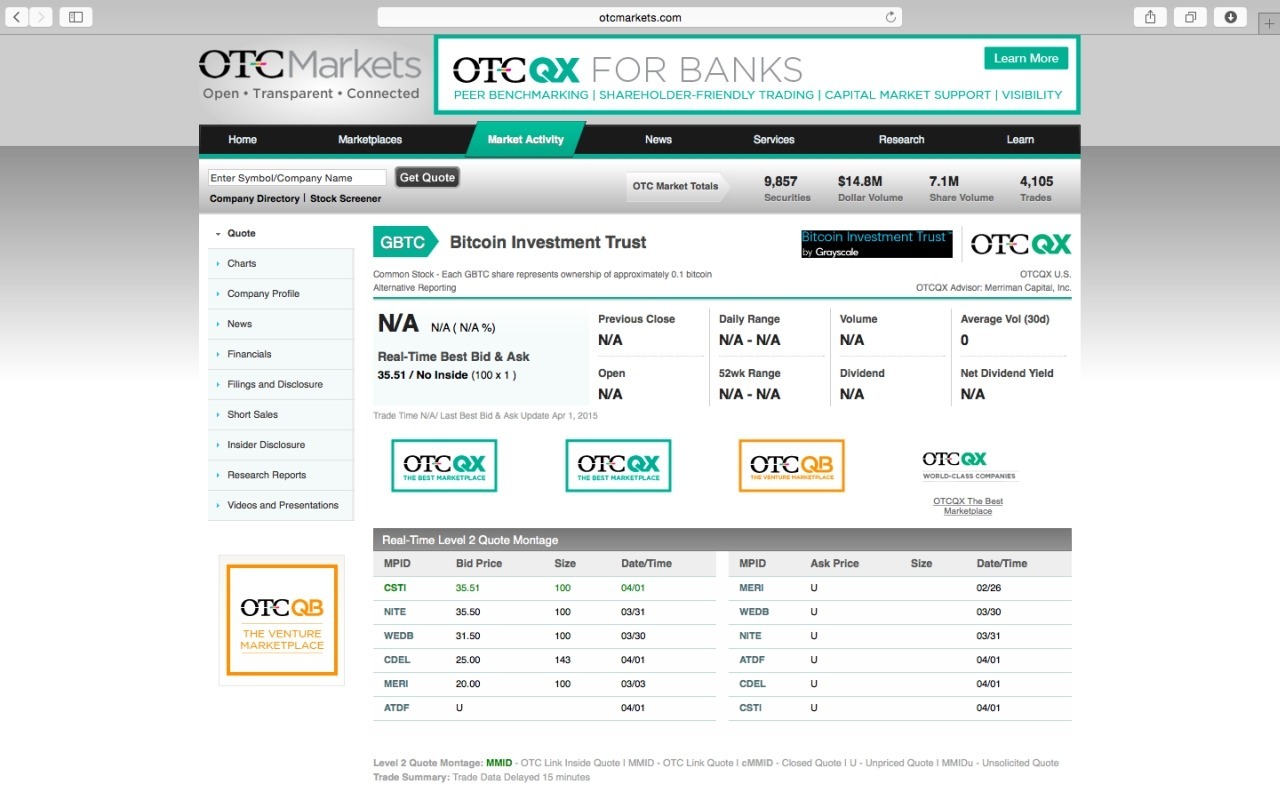Click Learn More in banner ad
The height and width of the screenshot is (800, 1280).
1026,58
